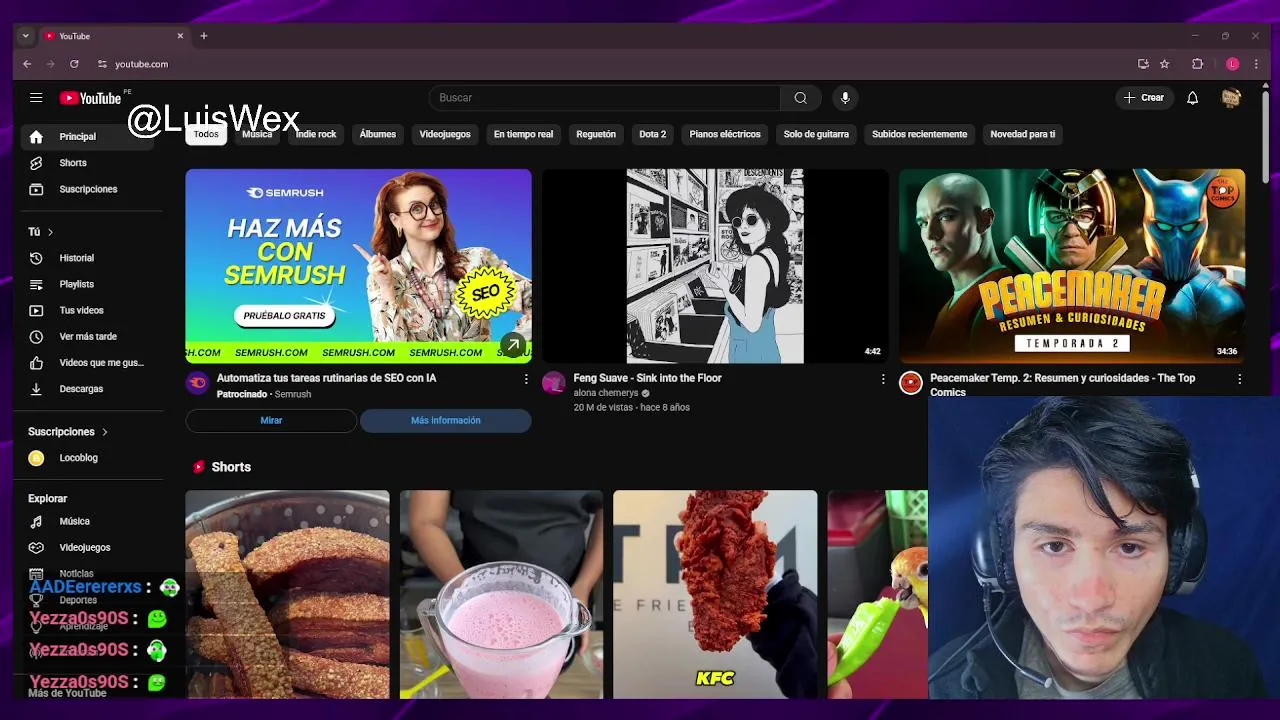This screenshot has height=720, width=1280.
Task: Click the Crear button
Action: tap(1144, 98)
